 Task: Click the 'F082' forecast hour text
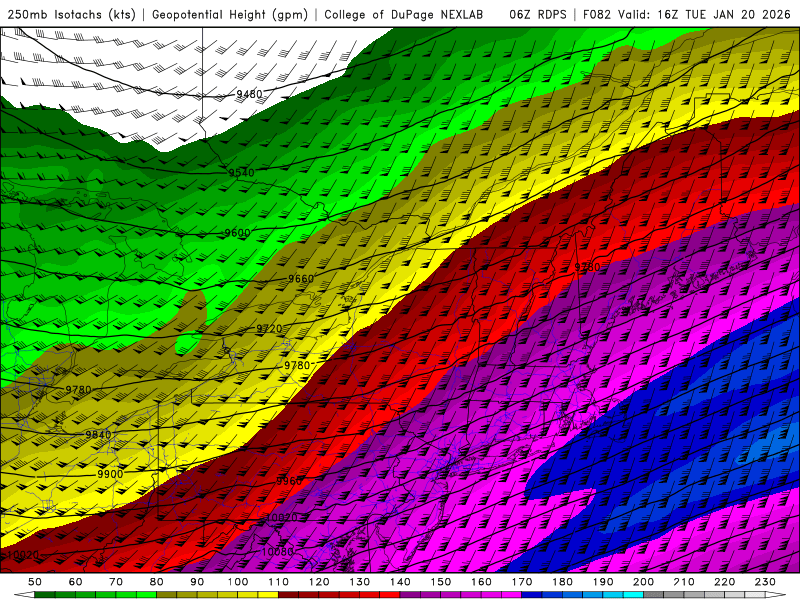(596, 14)
